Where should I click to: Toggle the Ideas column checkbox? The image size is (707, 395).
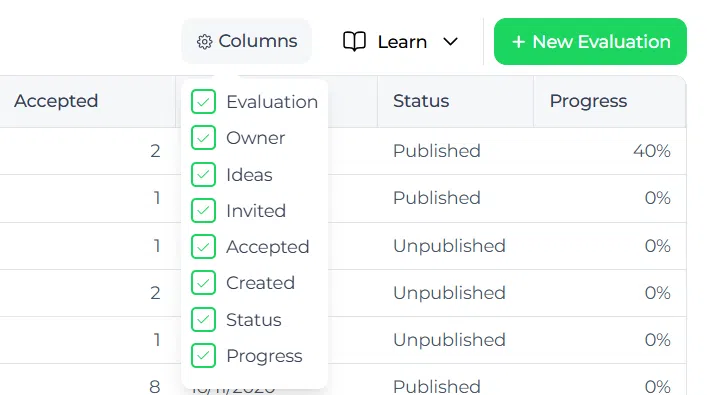(x=203, y=175)
